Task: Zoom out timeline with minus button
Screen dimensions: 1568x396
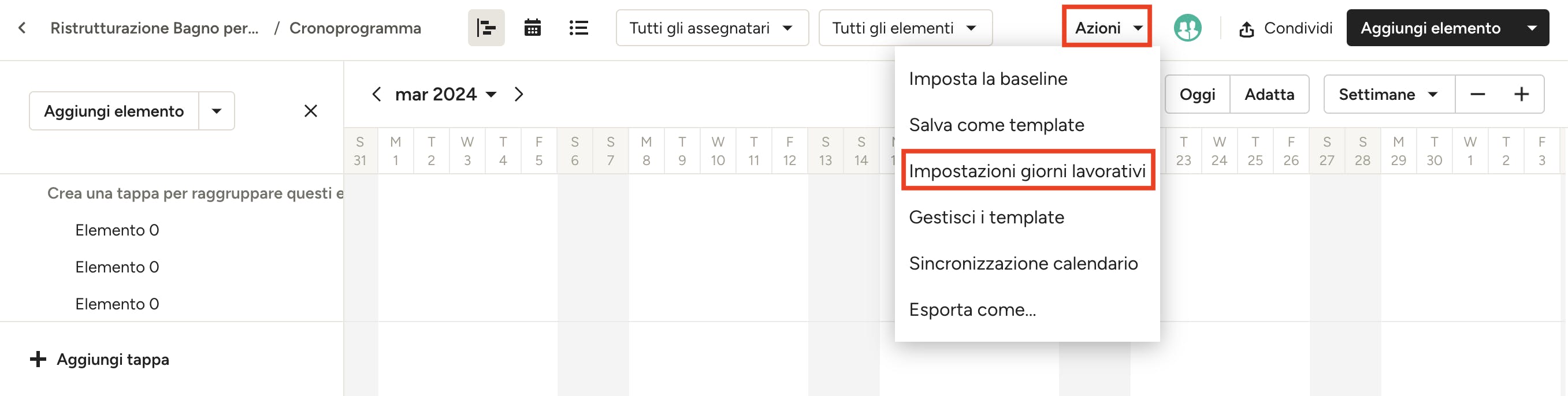Action: click(1477, 94)
